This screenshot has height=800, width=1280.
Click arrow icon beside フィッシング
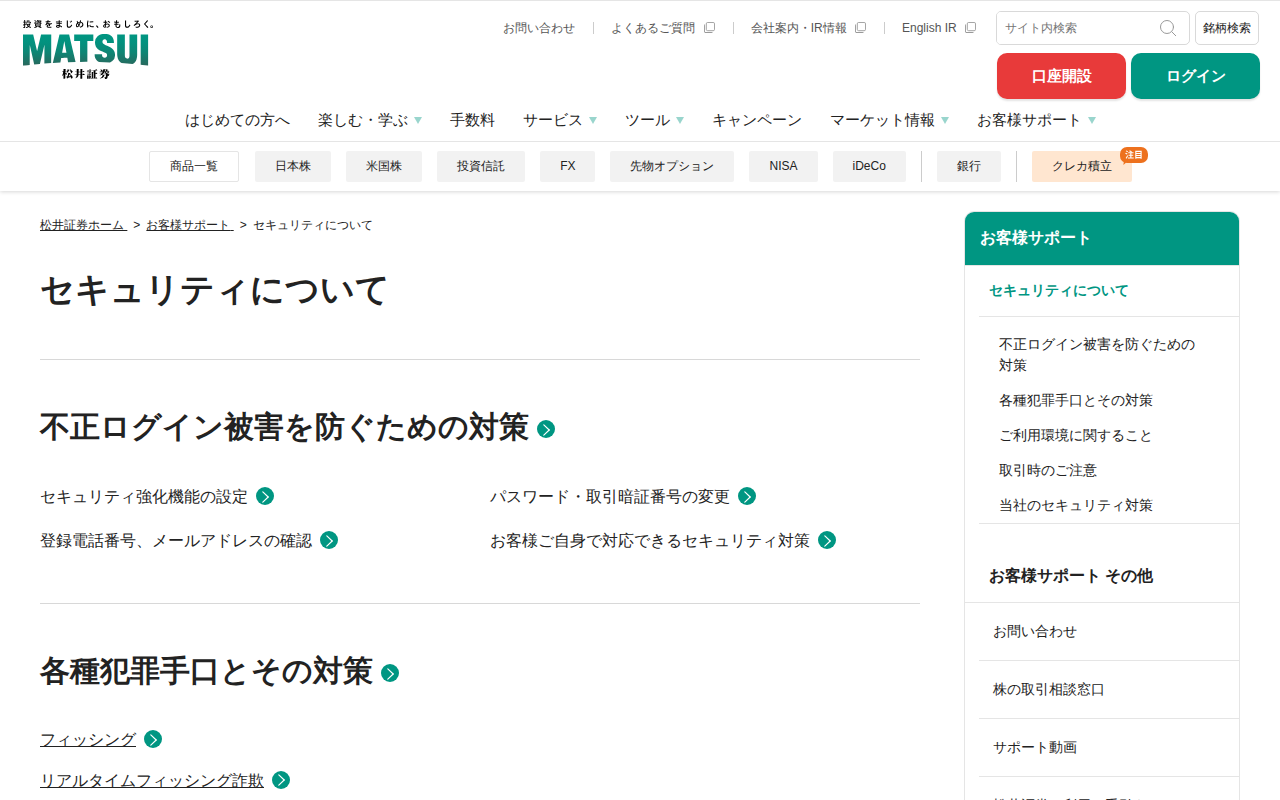[x=153, y=739]
